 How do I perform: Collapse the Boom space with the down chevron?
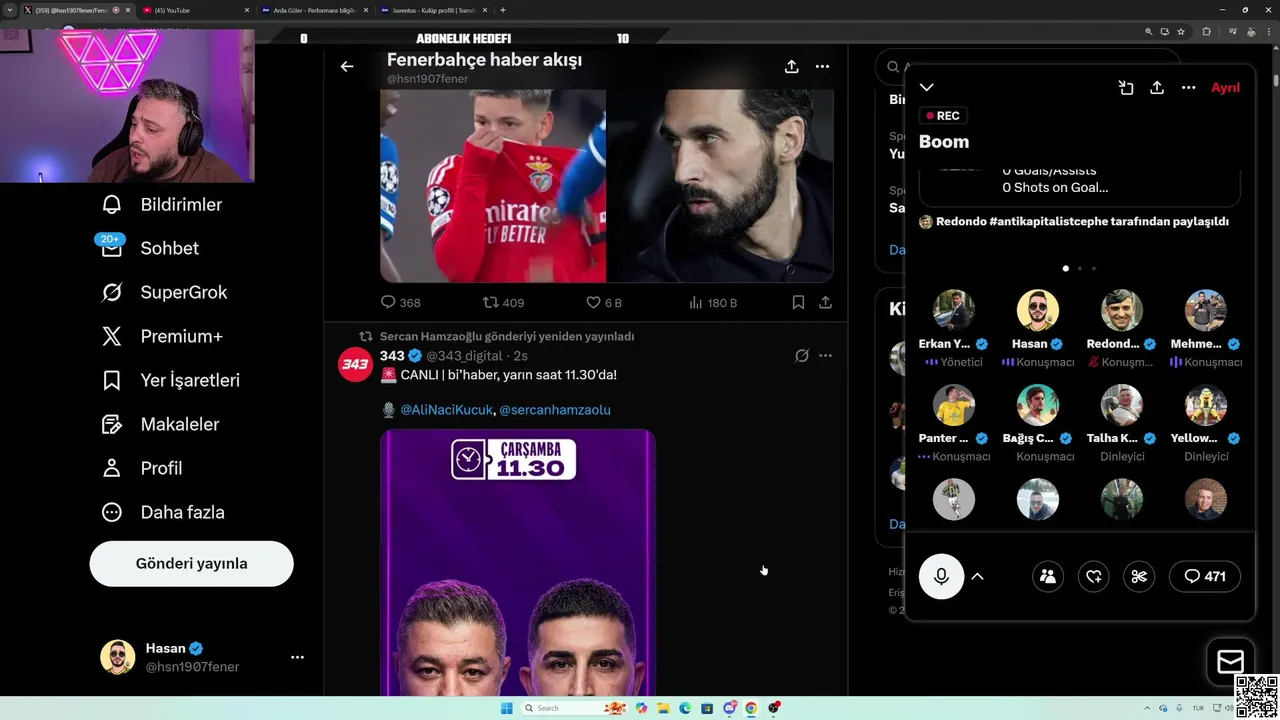coord(927,88)
